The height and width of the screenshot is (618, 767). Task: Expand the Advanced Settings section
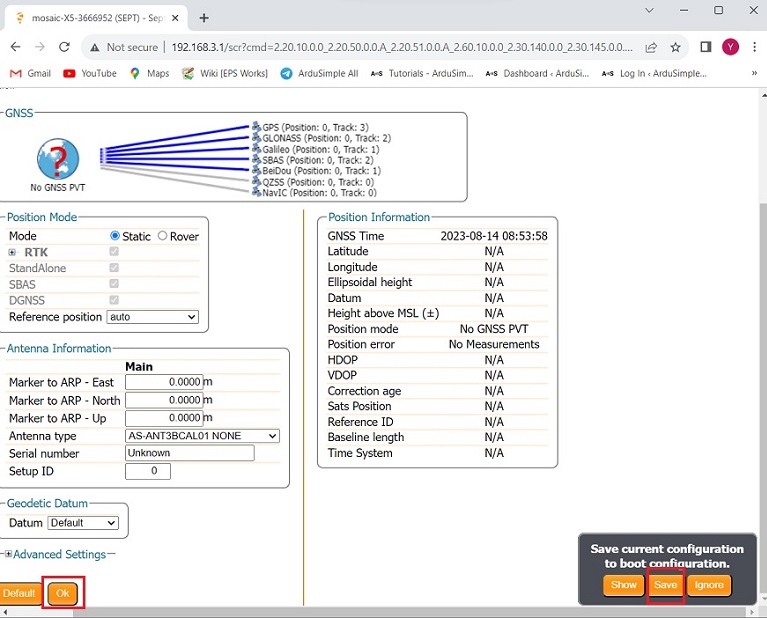pos(9,554)
